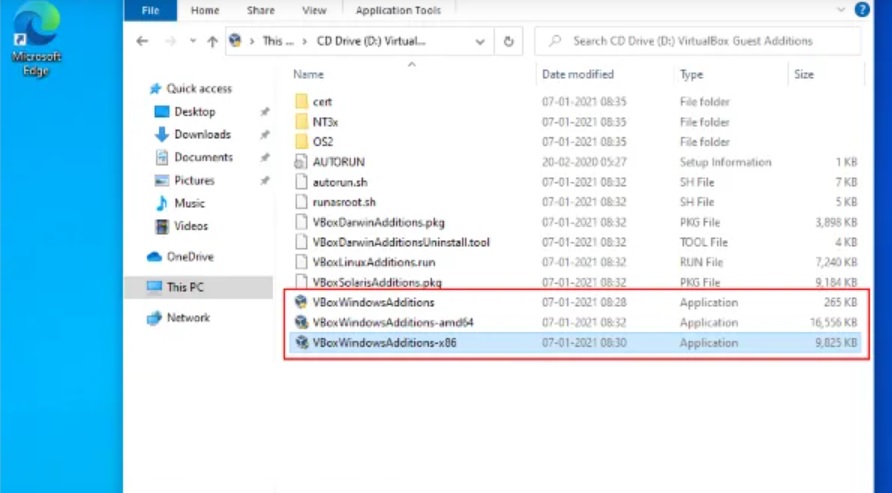Open Pictures in the navigation pane

194,181
